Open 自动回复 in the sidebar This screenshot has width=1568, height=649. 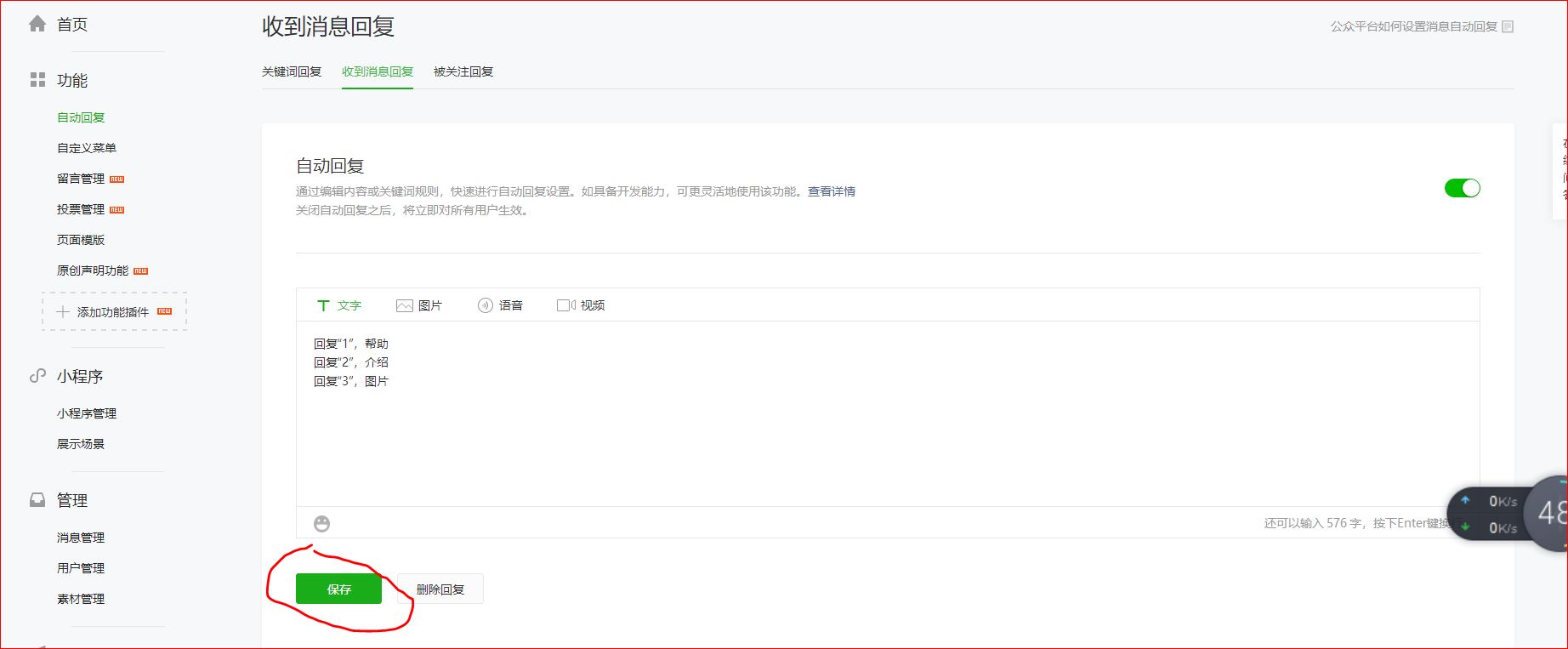81,117
